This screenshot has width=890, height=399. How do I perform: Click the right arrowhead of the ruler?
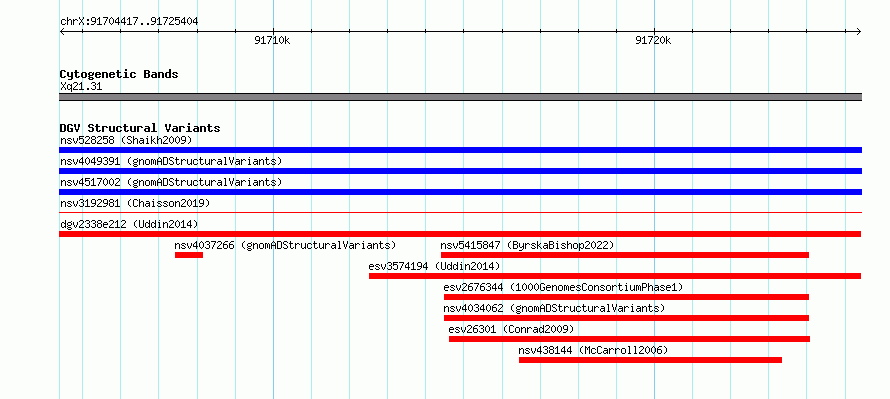[859, 31]
